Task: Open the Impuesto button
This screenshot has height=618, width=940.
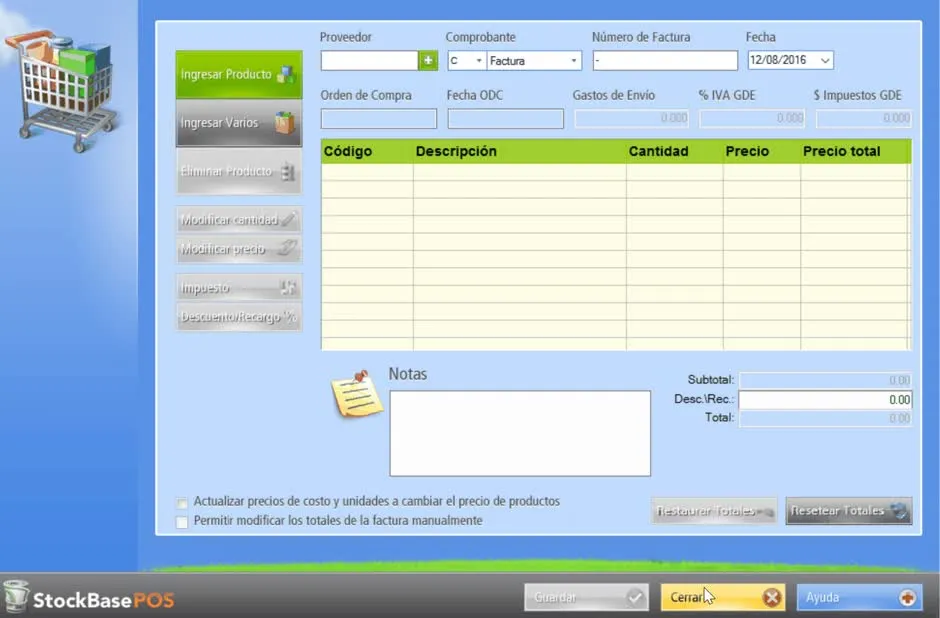Action: point(239,288)
